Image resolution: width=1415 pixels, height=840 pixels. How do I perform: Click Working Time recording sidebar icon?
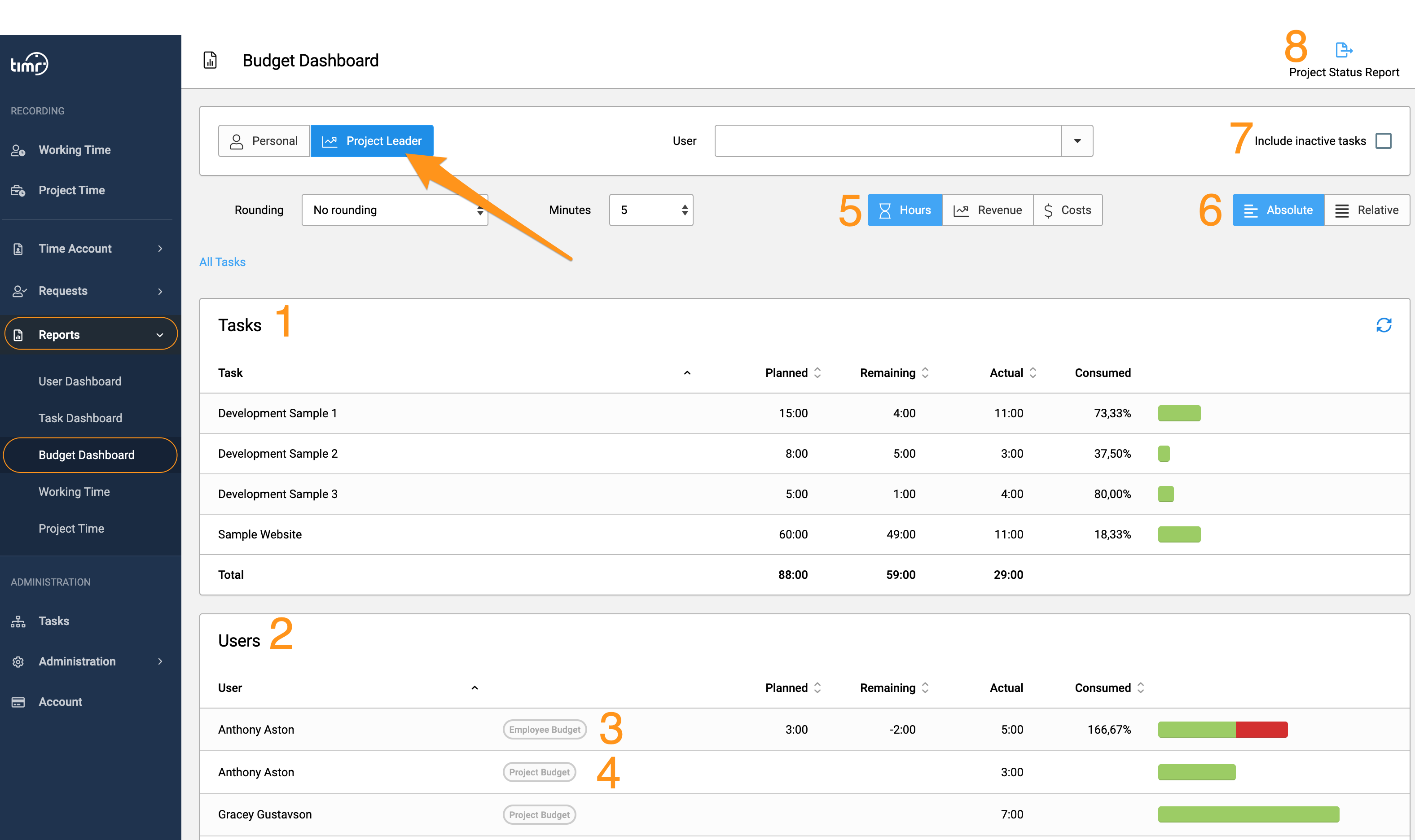pyautogui.click(x=18, y=150)
